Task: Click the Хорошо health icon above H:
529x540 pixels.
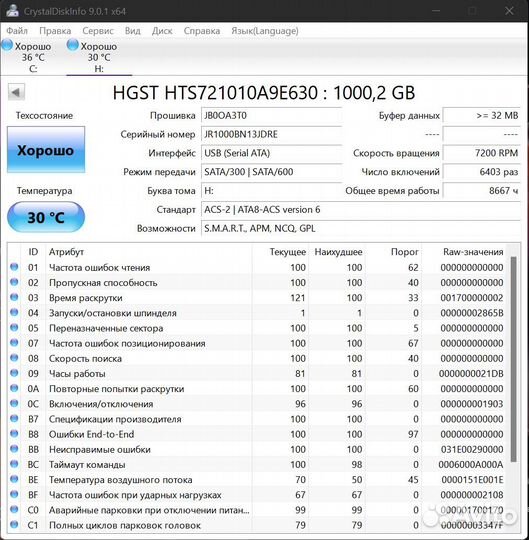Action: point(72,45)
